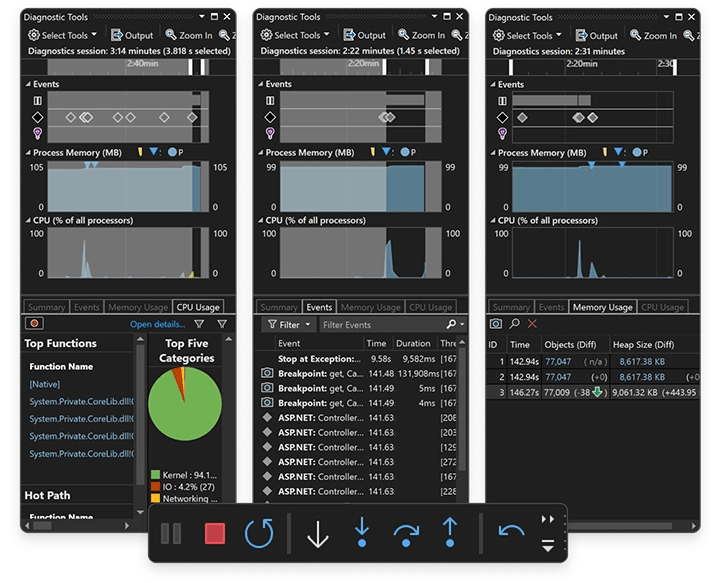The height and width of the screenshot is (583, 725).
Task: Click 8,617.38 KB heap size link in snapshot 1
Action: (642, 362)
